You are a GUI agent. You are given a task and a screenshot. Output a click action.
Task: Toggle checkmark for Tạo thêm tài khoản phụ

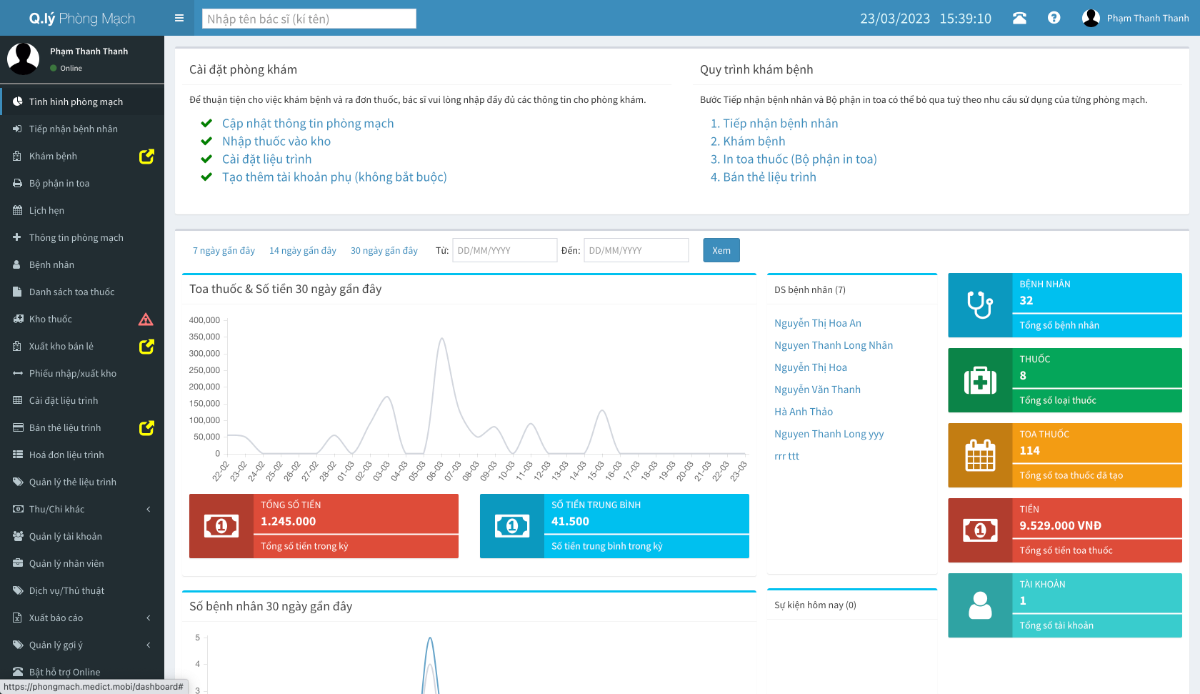pos(207,174)
